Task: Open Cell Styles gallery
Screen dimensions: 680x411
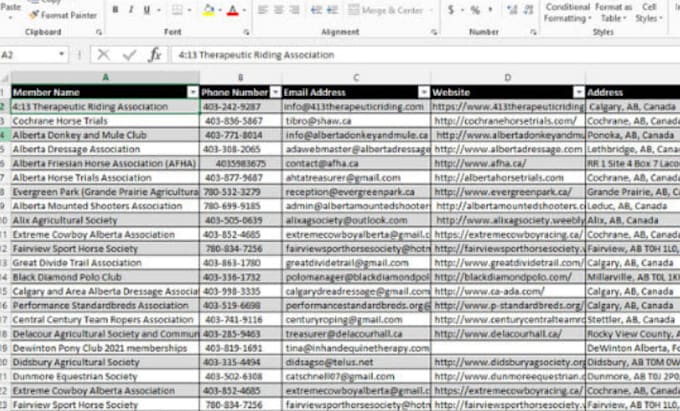Action: pyautogui.click(x=649, y=12)
